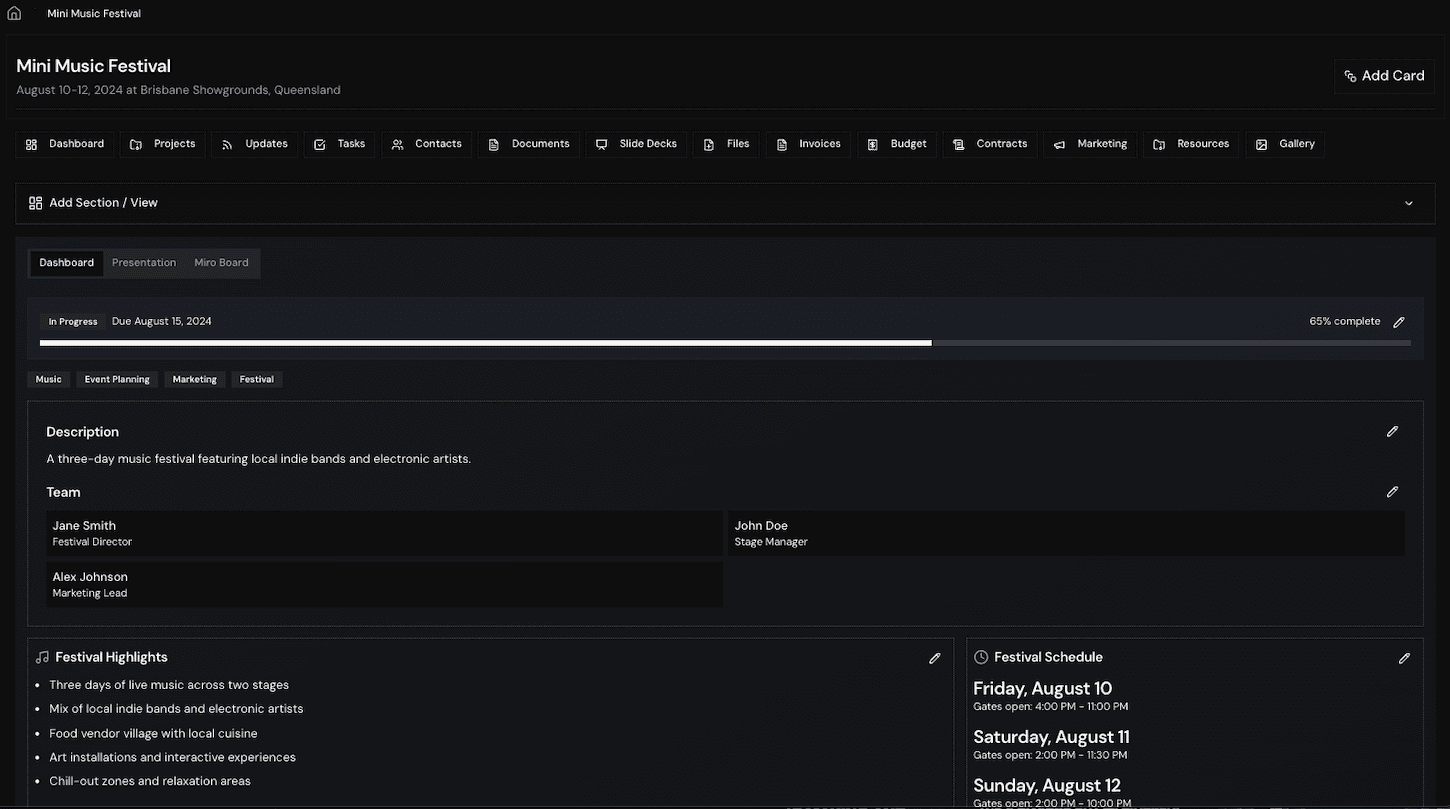Viewport: 1450px width, 809px height.
Task: Click the In Progress status badge
Action: pyautogui.click(x=73, y=322)
